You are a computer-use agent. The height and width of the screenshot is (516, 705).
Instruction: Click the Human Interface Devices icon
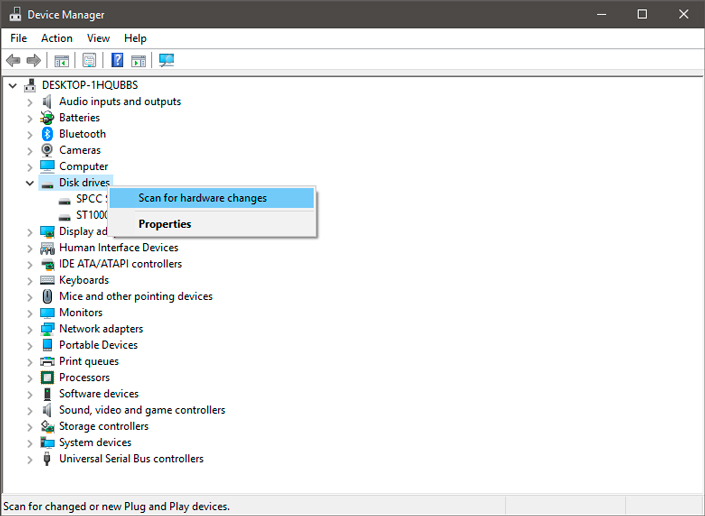[47, 248]
